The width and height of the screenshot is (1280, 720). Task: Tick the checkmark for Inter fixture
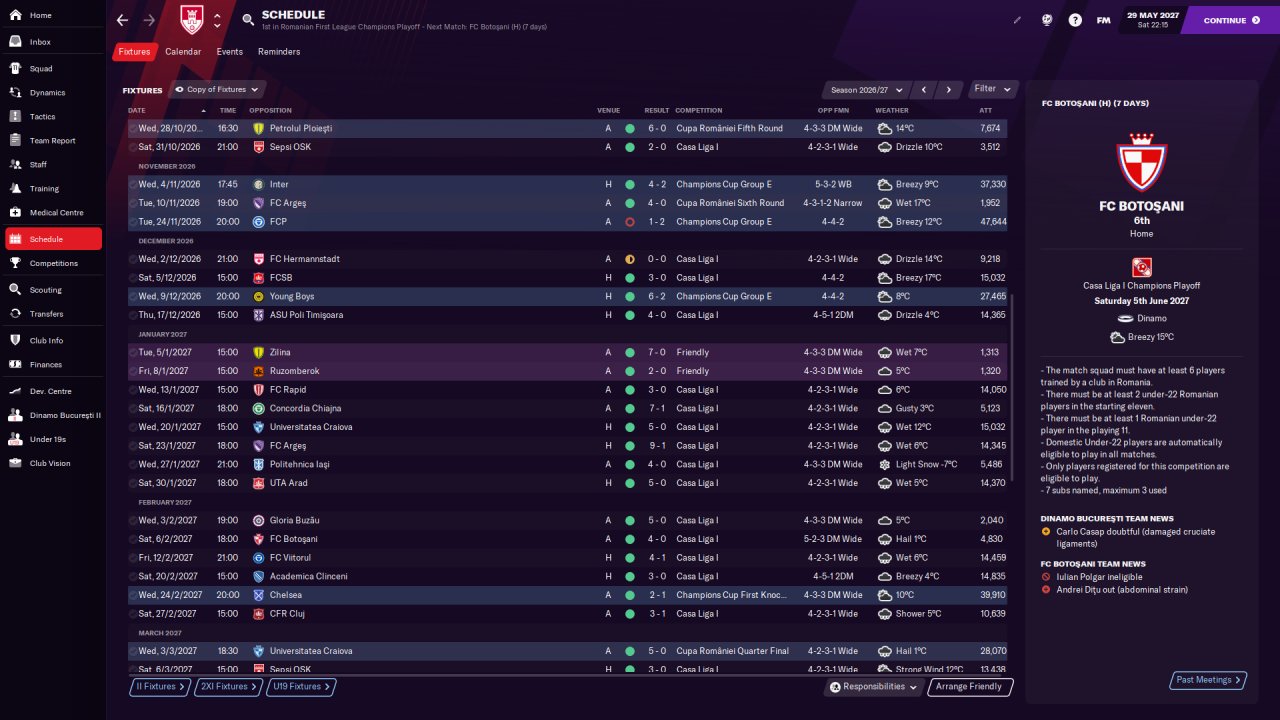(133, 185)
